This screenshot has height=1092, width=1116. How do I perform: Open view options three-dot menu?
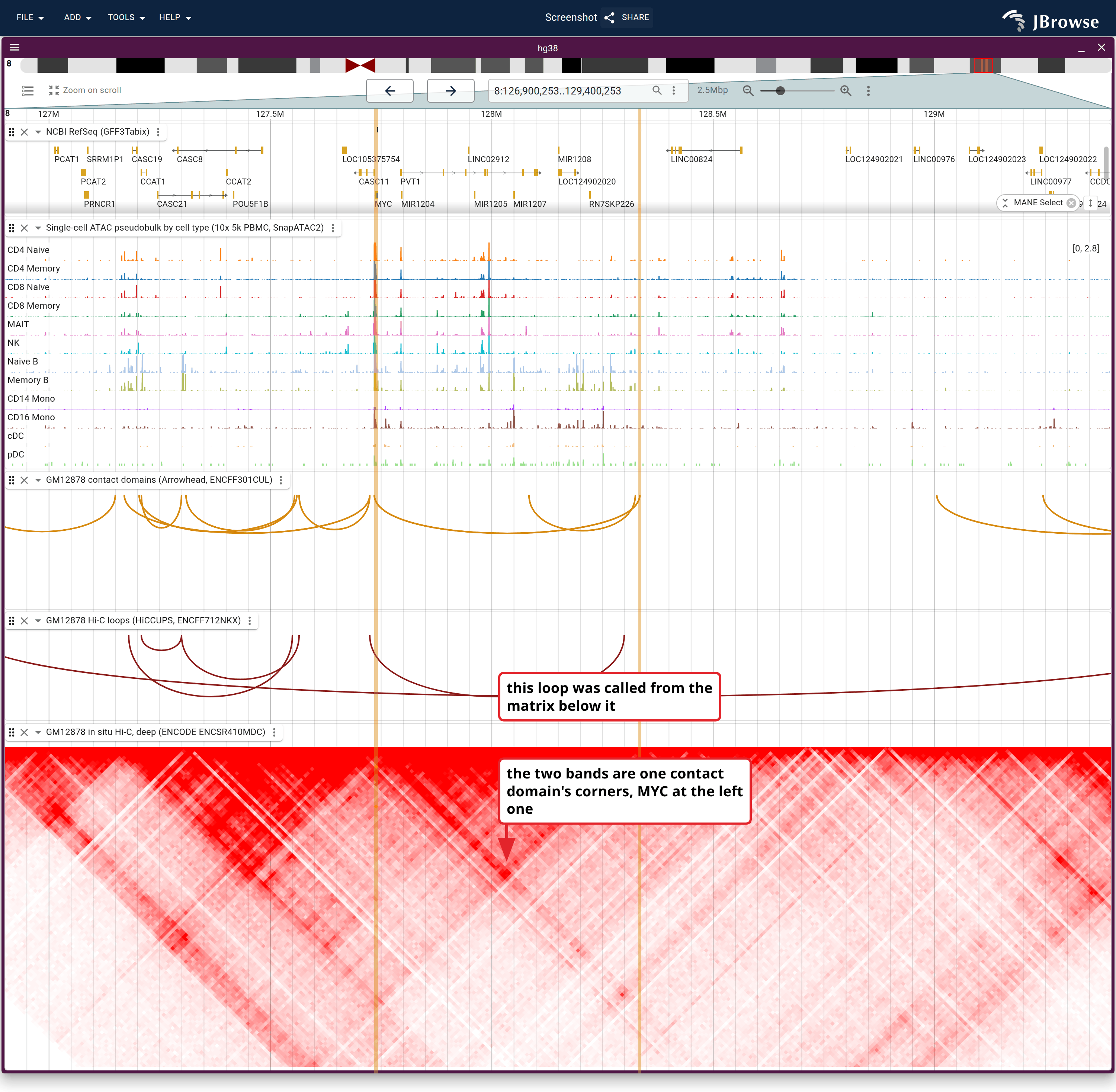pyautogui.click(x=868, y=91)
